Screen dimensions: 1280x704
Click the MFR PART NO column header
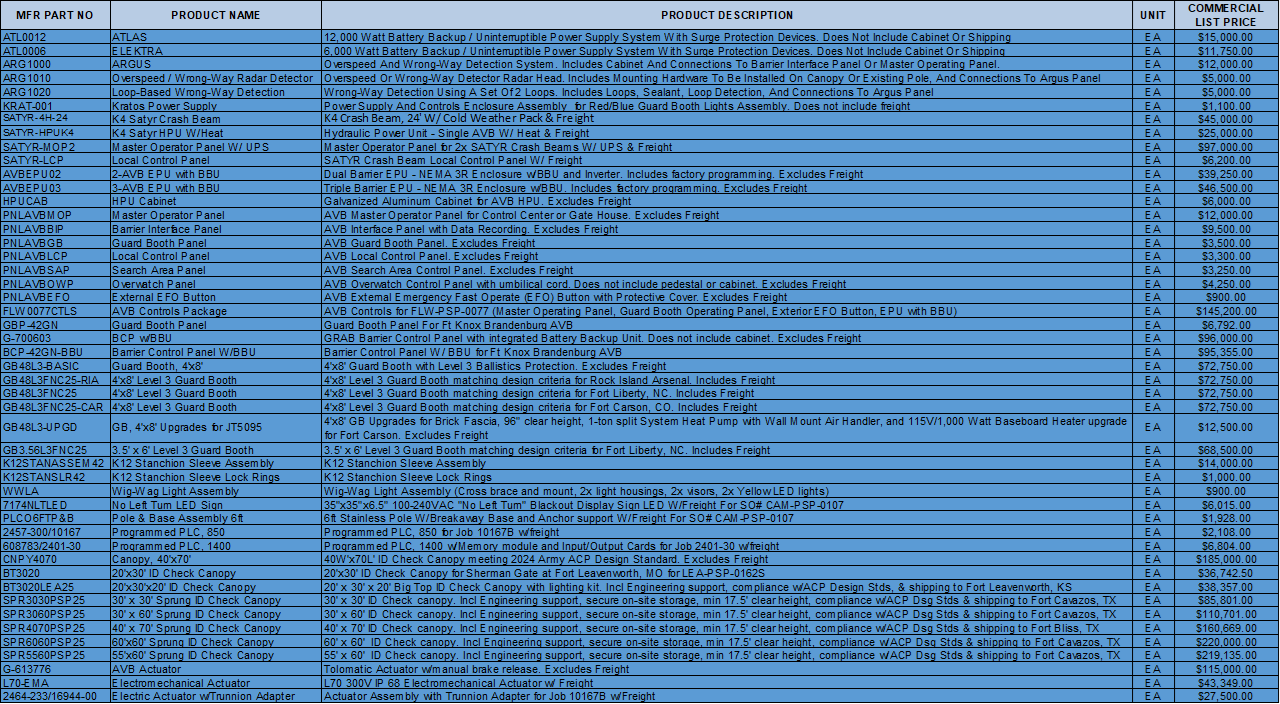click(x=55, y=15)
